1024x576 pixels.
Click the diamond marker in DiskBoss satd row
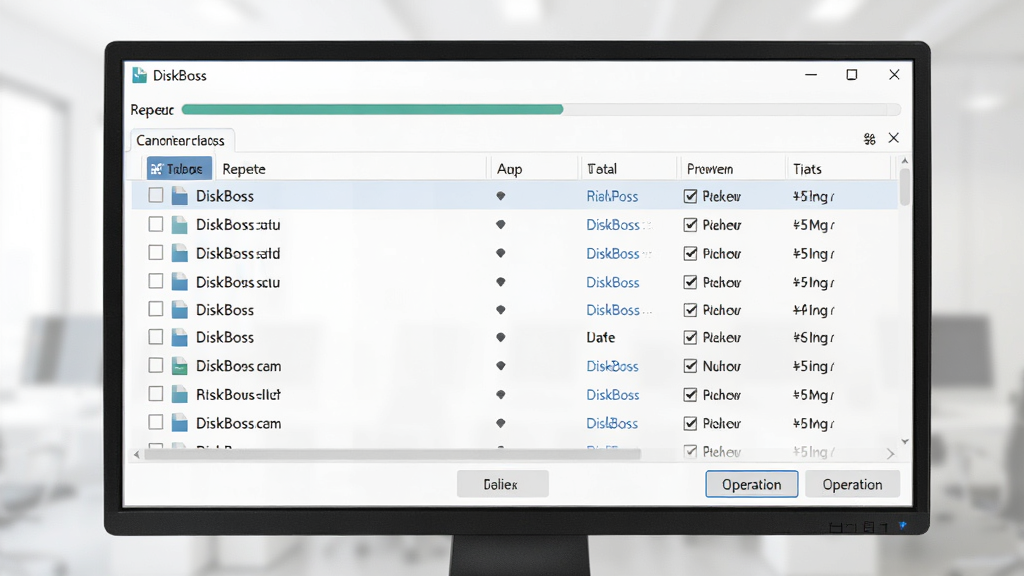tap(501, 253)
